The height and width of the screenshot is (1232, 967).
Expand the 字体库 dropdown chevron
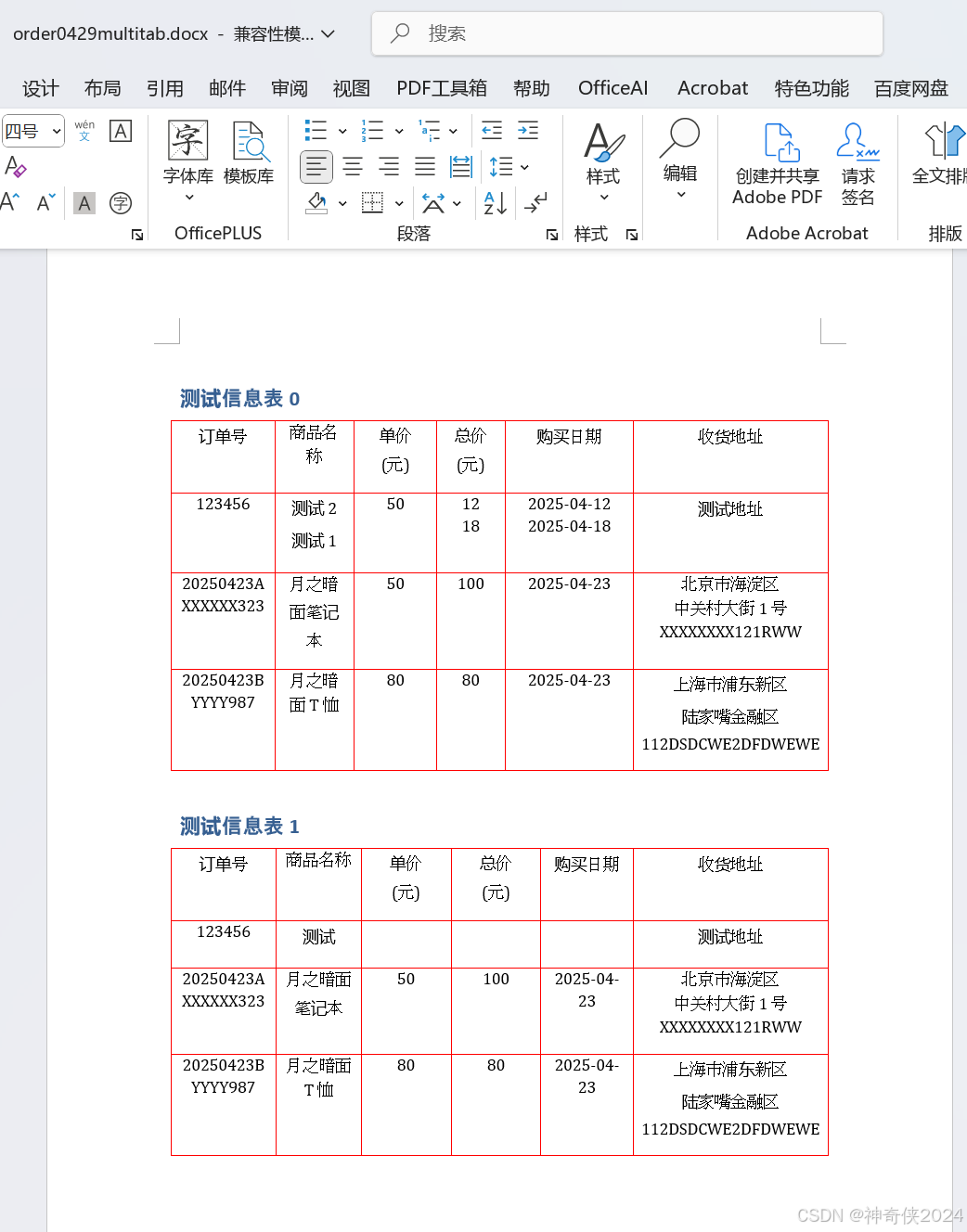(188, 198)
